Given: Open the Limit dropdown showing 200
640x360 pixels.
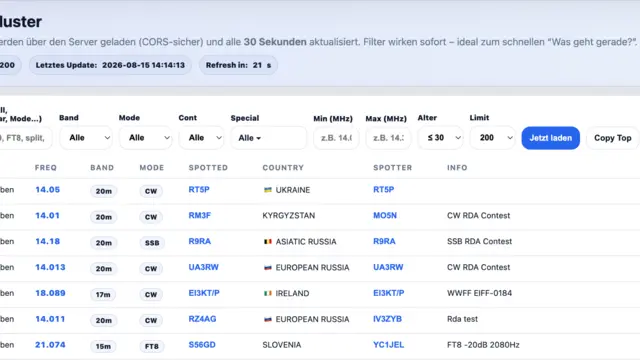Looking at the screenshot, I should 492,138.
